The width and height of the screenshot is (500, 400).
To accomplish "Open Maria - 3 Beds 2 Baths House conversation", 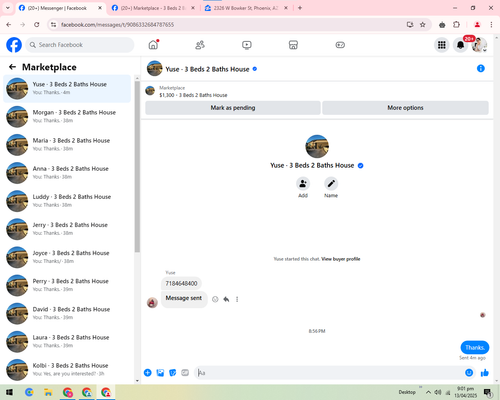I will coord(67,144).
